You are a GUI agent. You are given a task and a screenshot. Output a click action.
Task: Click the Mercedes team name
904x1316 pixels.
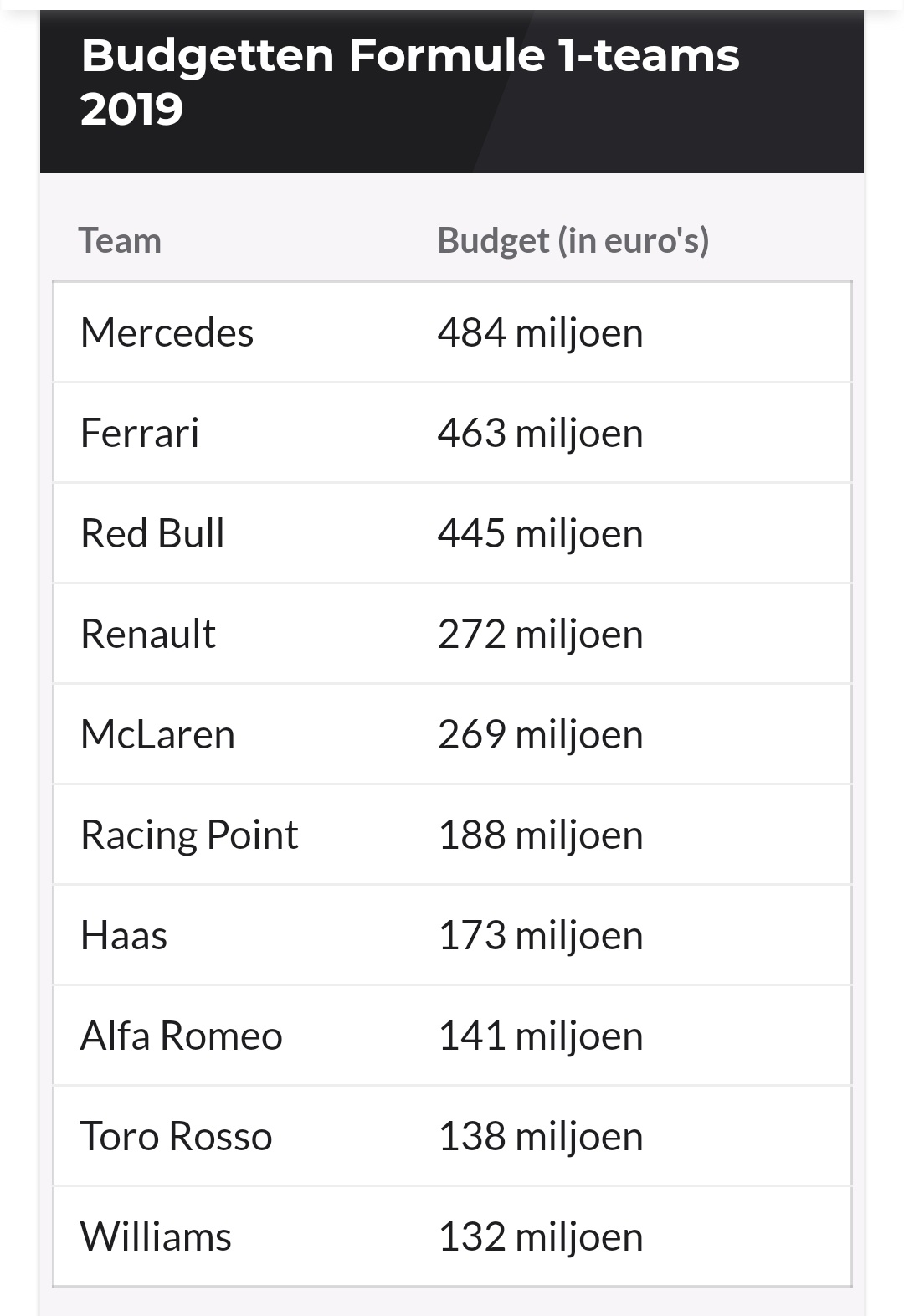[167, 333]
